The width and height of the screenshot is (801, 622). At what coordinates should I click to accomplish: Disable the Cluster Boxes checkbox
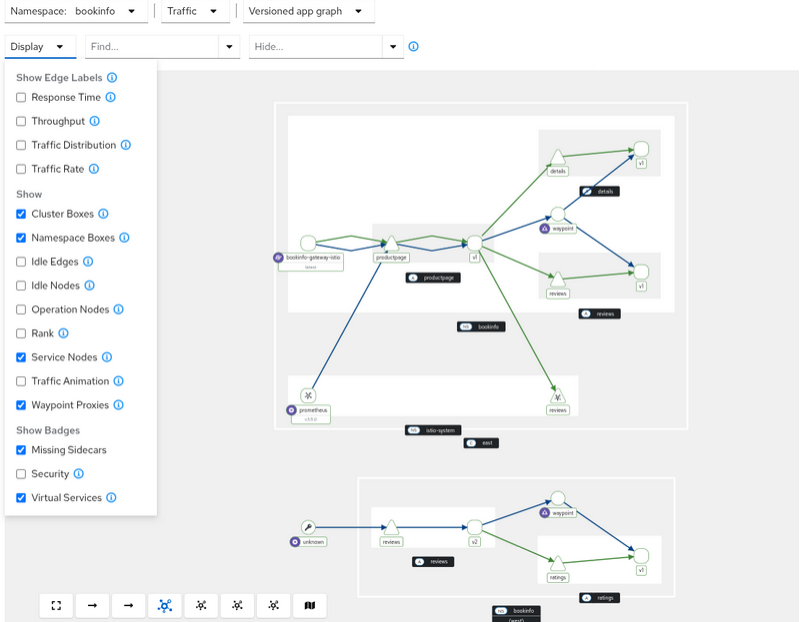pyautogui.click(x=21, y=213)
